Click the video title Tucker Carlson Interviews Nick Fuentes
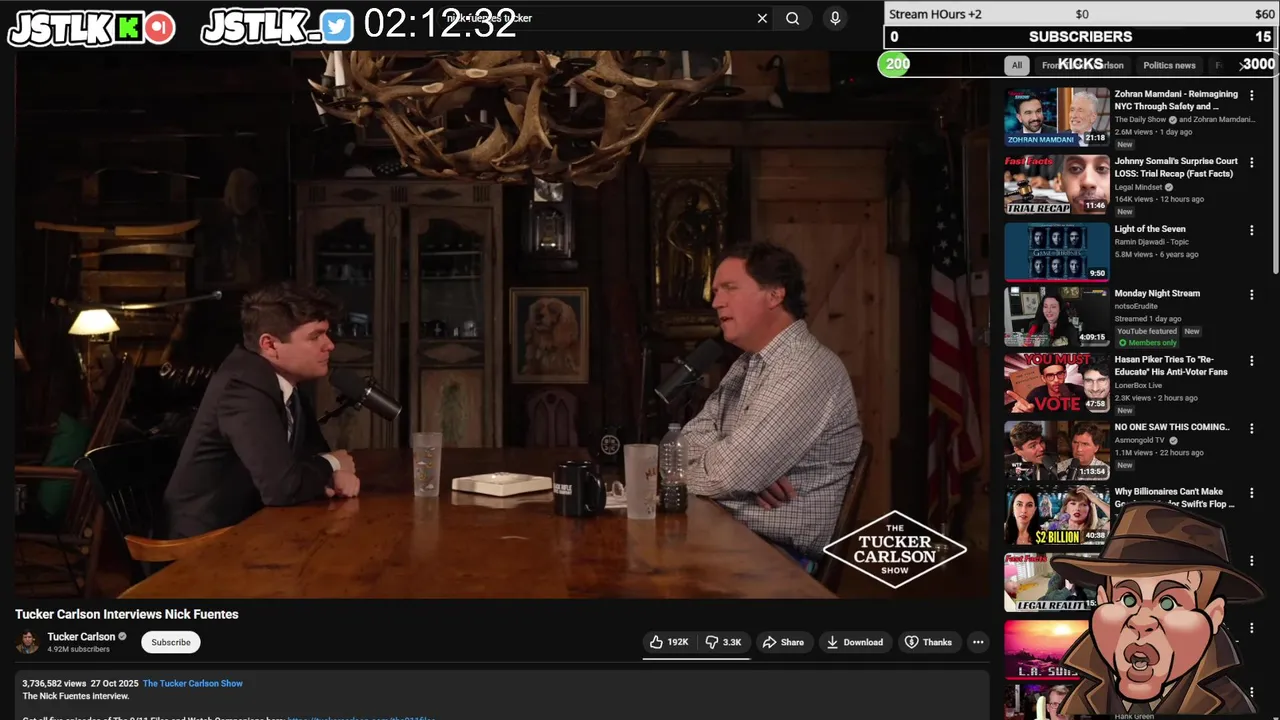1280x720 pixels. click(127, 614)
